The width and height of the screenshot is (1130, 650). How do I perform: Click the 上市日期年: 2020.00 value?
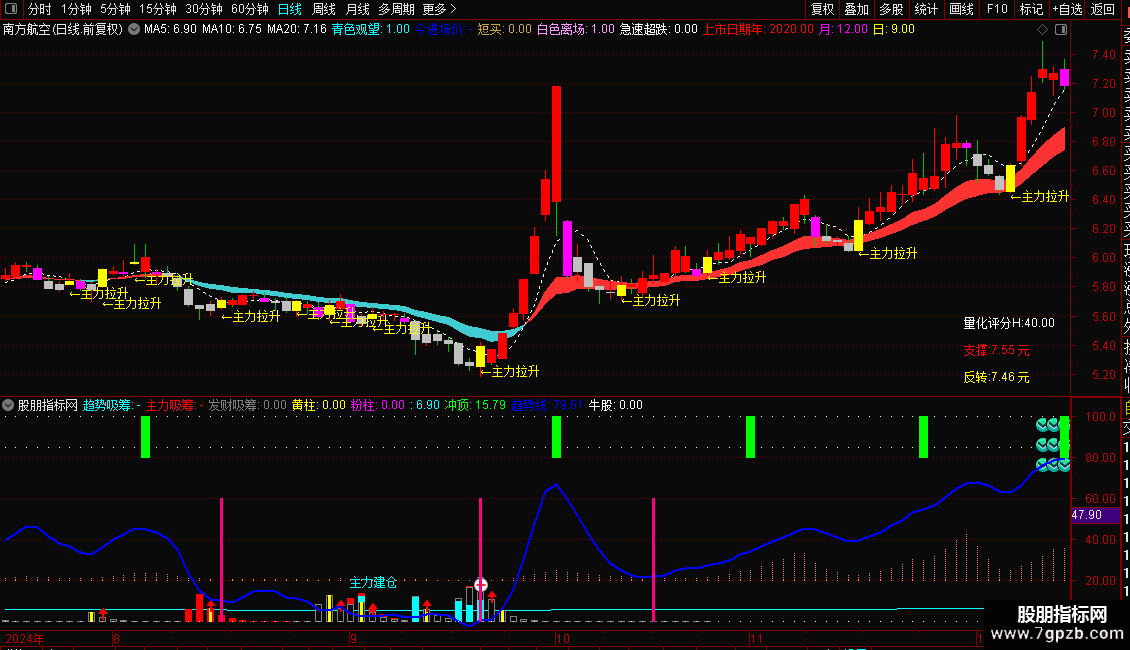(x=758, y=30)
